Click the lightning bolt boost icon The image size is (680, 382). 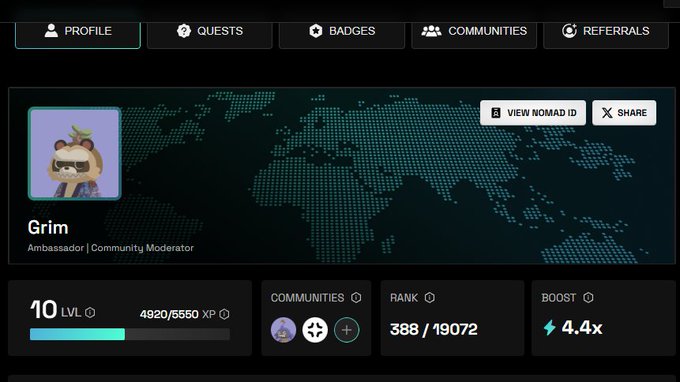(x=549, y=328)
